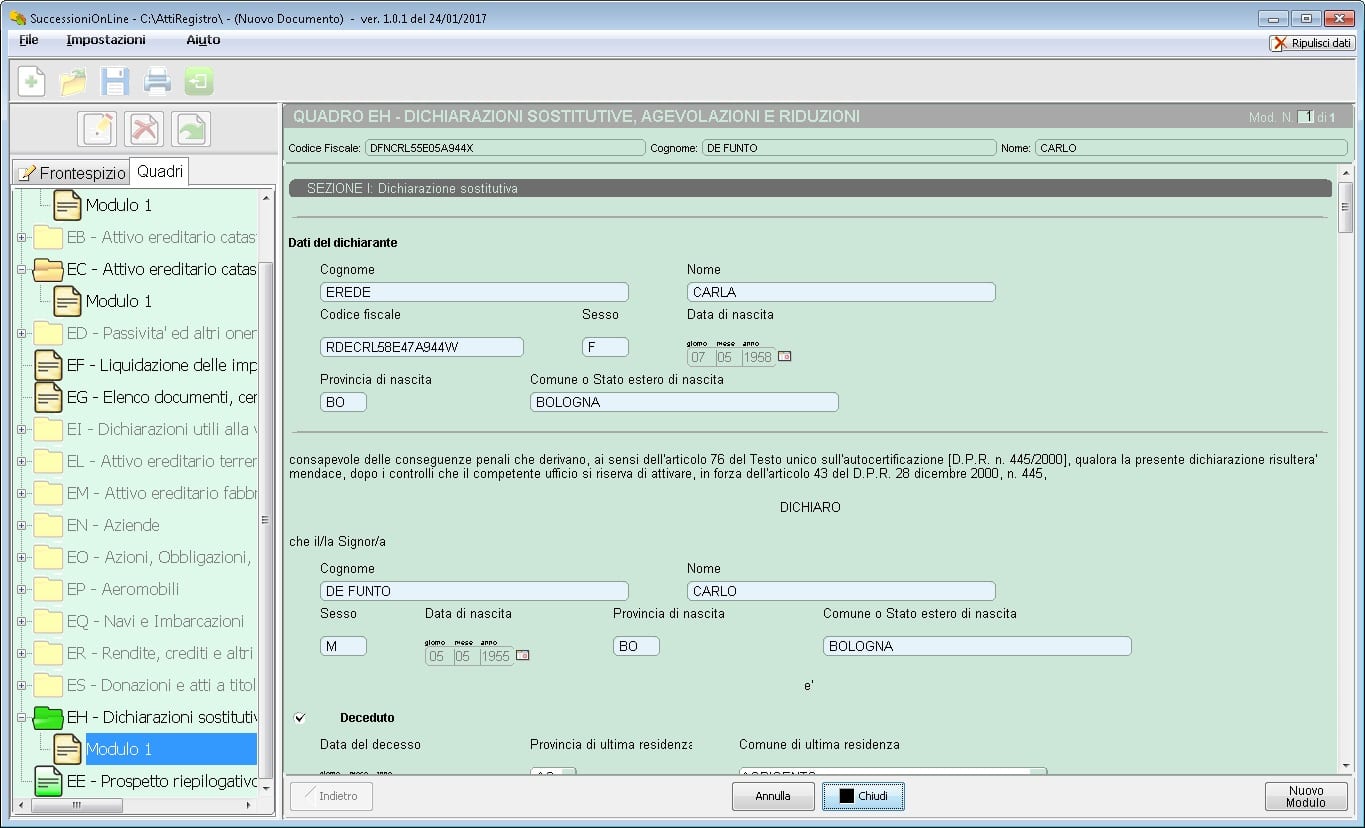Click the Chiudi button
The width and height of the screenshot is (1365, 828).
[863, 796]
